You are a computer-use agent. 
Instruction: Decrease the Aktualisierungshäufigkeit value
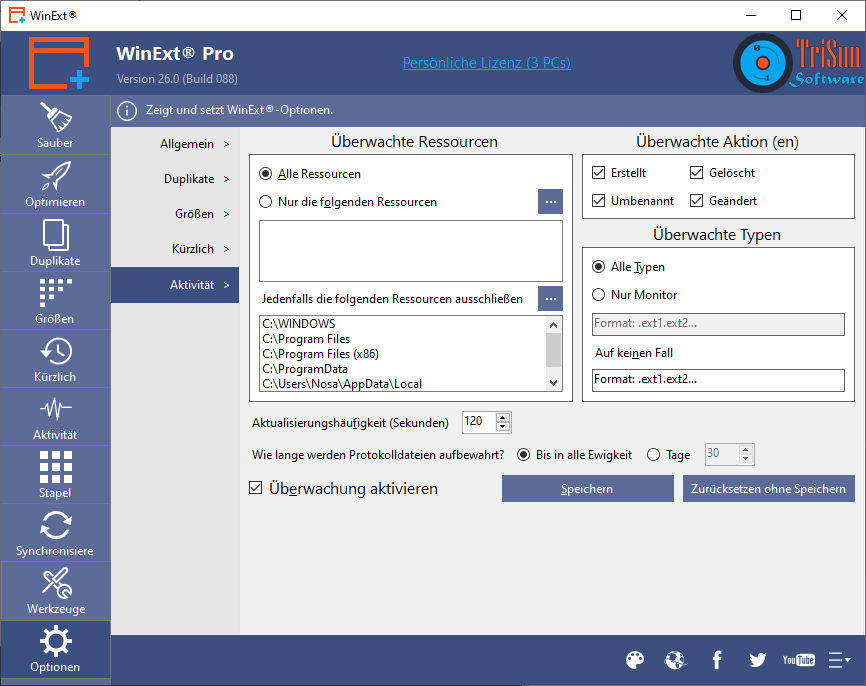click(x=503, y=426)
